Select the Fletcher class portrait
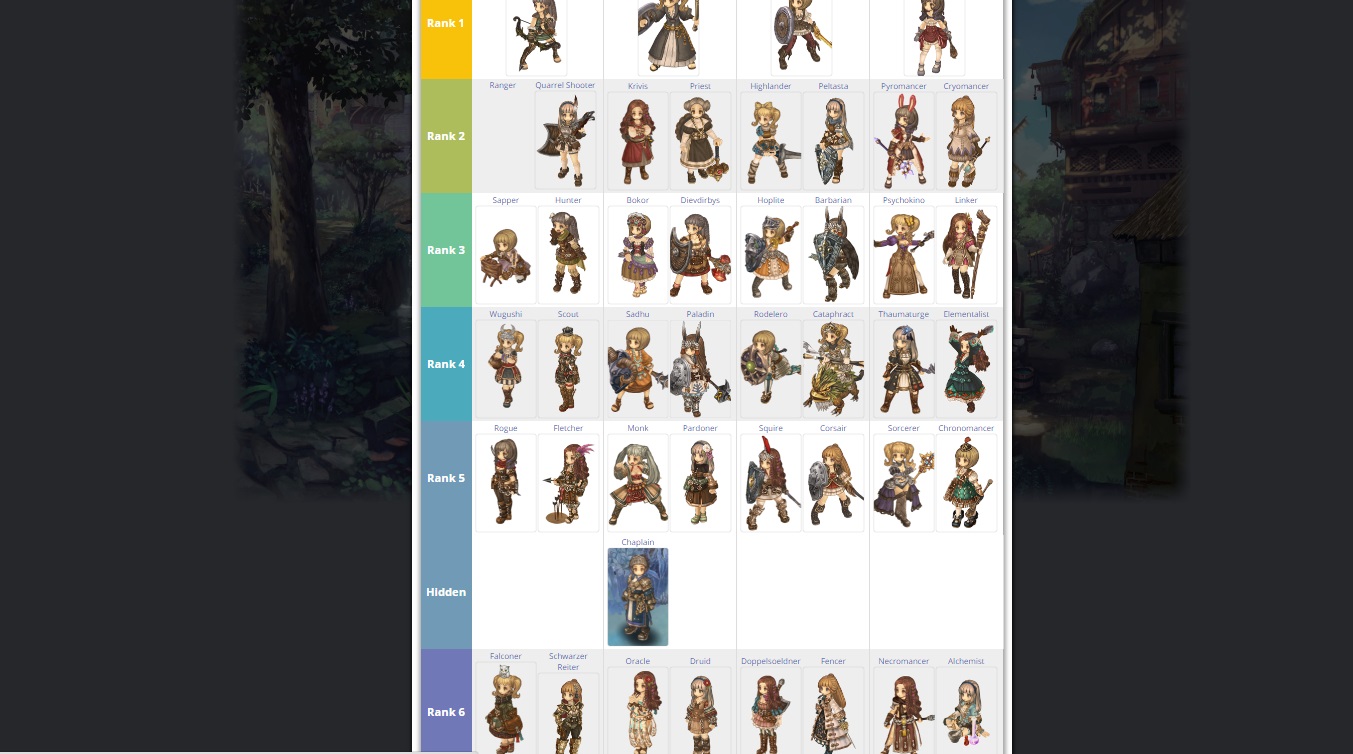Screen dimensions: 1353x754 coord(568,483)
